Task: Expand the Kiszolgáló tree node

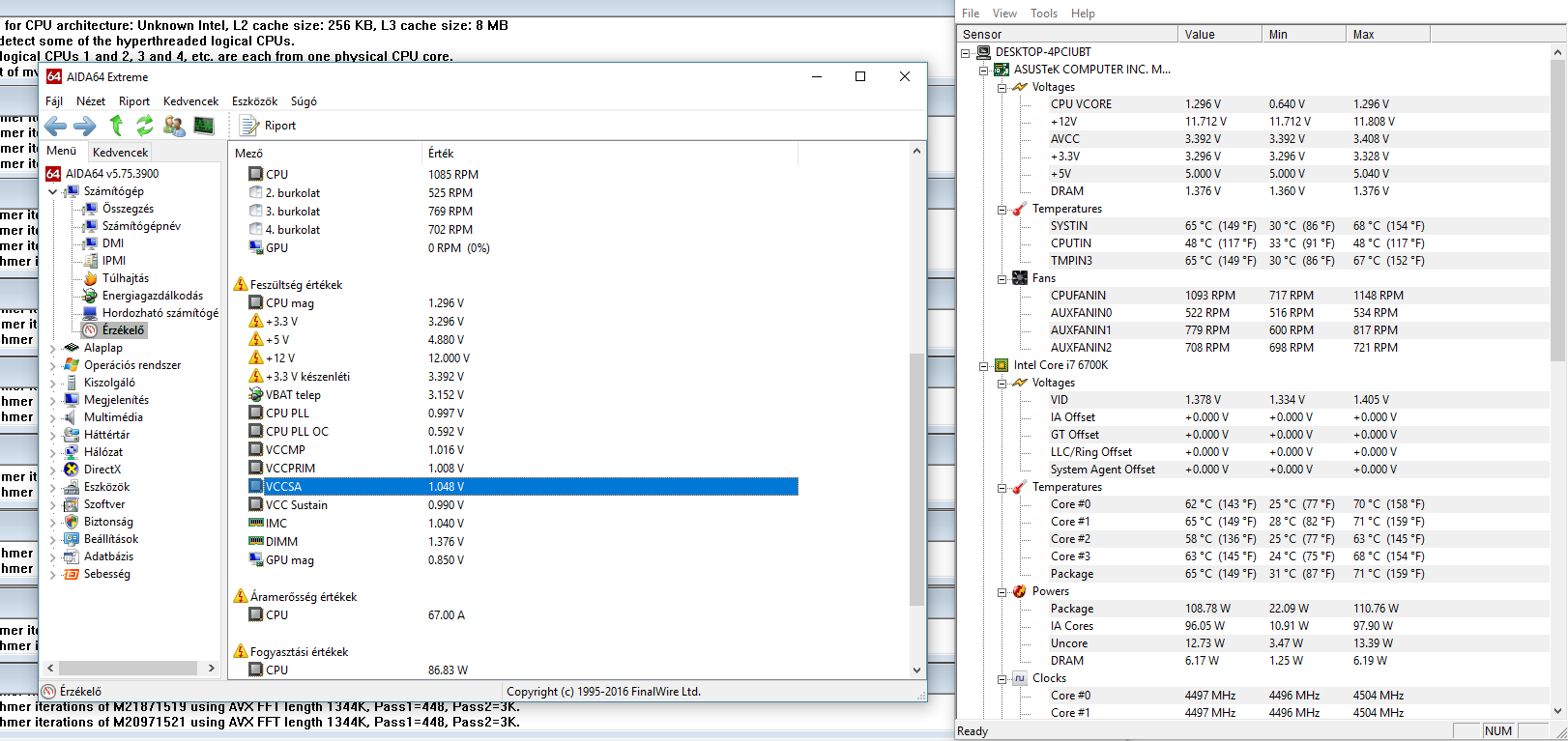Action: 53,383
